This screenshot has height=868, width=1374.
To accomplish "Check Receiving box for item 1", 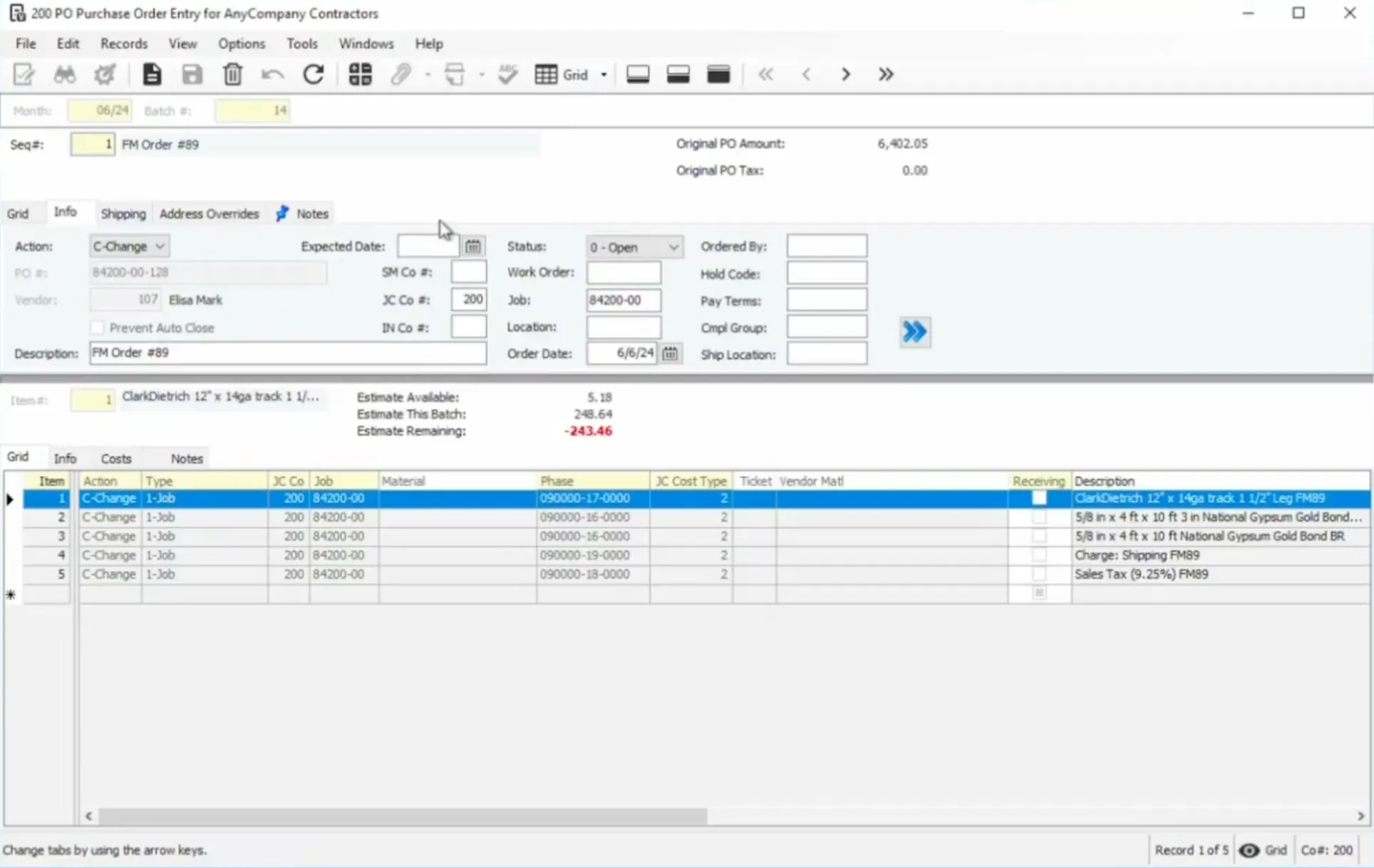I will (1039, 498).
